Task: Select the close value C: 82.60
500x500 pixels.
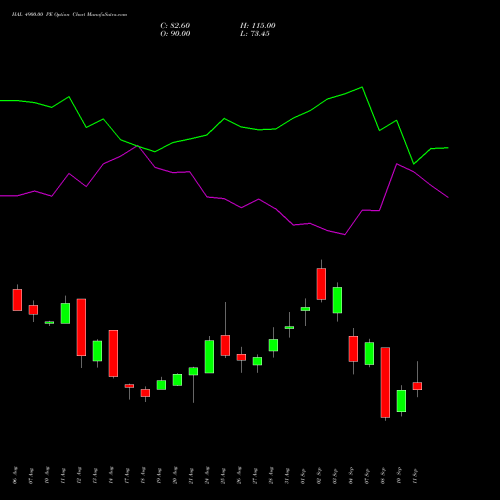Action: [x=175, y=26]
